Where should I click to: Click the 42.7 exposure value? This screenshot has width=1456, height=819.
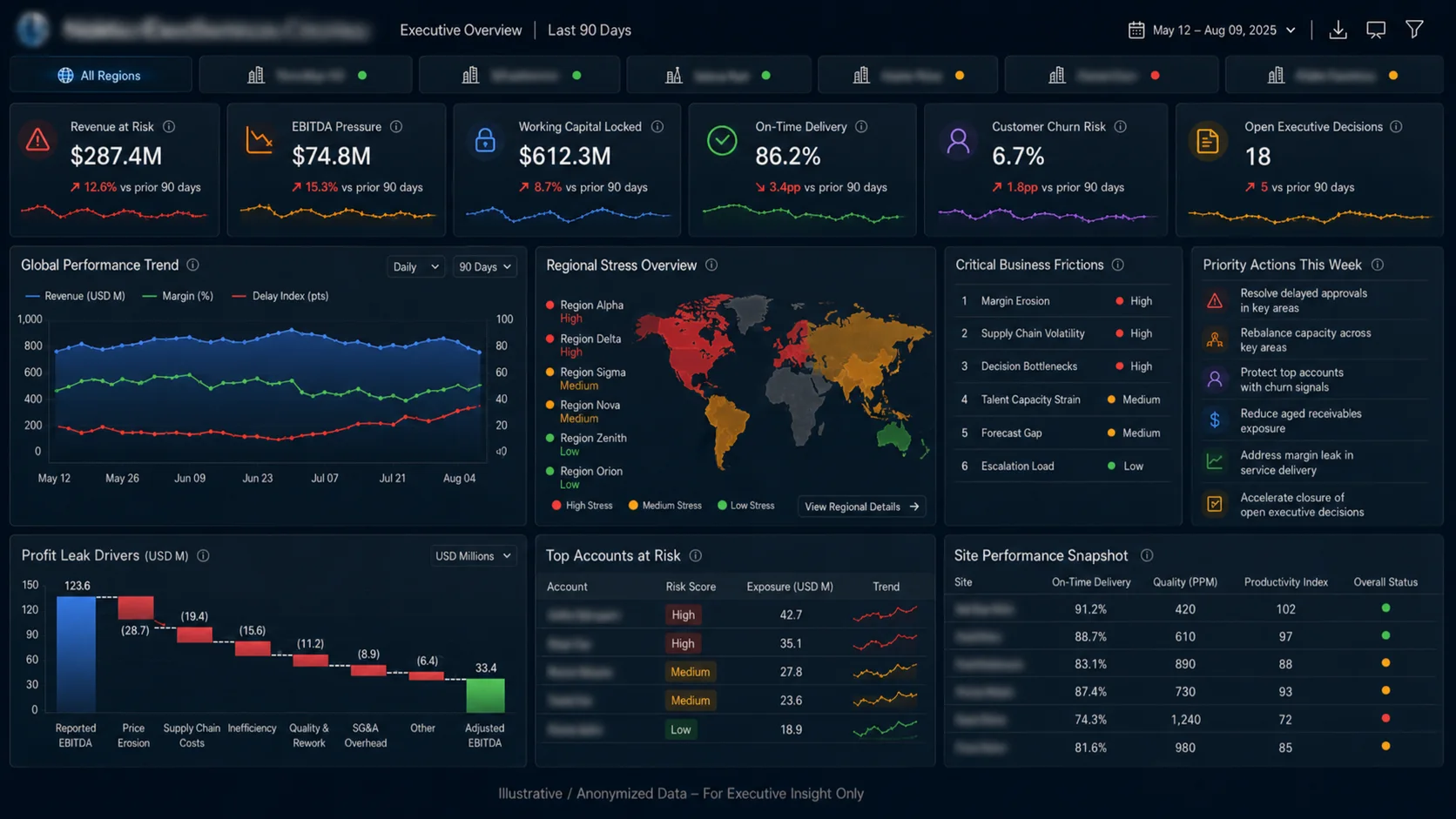[x=791, y=615]
